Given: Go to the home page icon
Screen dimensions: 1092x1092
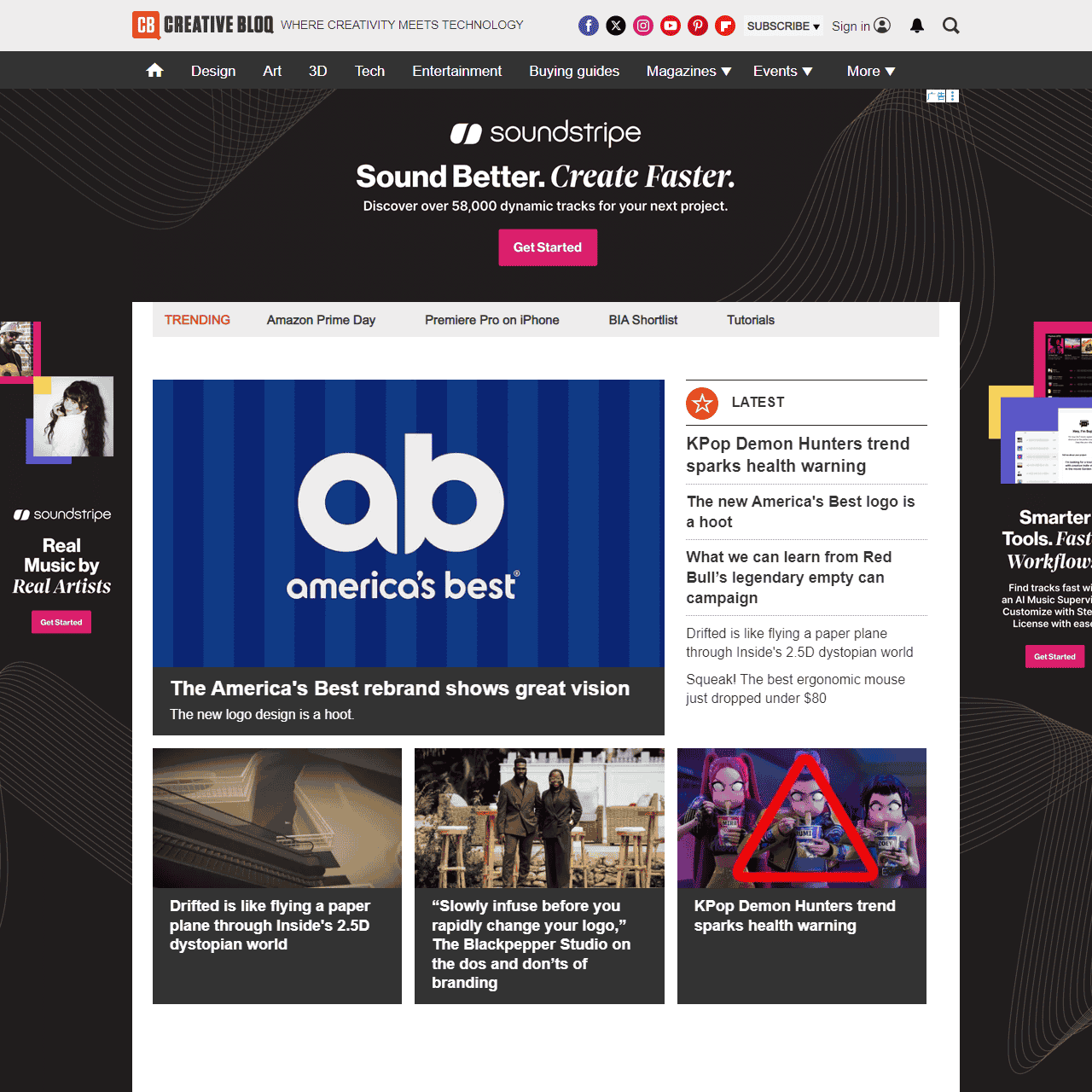Looking at the screenshot, I should tap(154, 71).
